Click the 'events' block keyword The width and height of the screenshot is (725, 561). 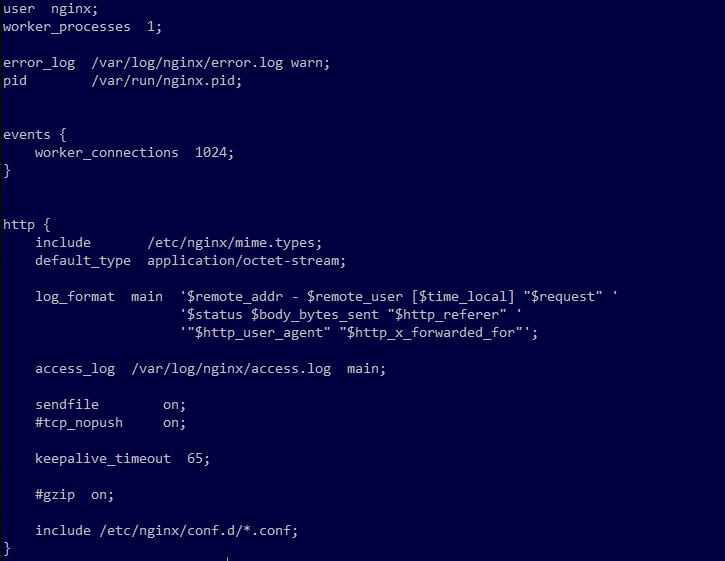coord(27,134)
